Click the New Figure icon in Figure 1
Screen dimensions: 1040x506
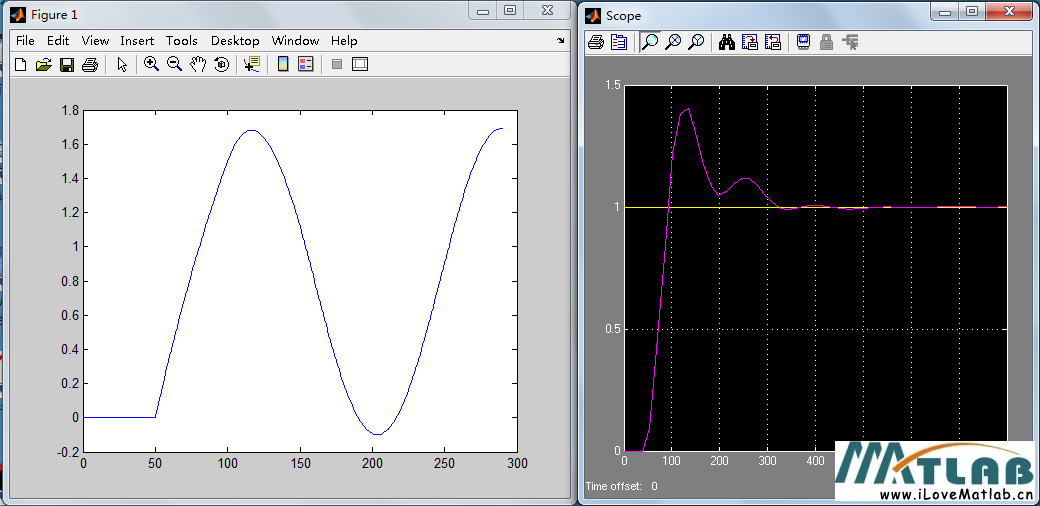[21, 64]
